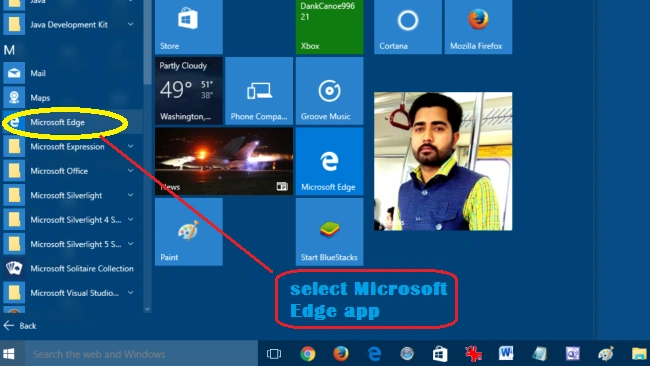Open Task View on the taskbar
This screenshot has height=366, width=650.
click(x=274, y=354)
